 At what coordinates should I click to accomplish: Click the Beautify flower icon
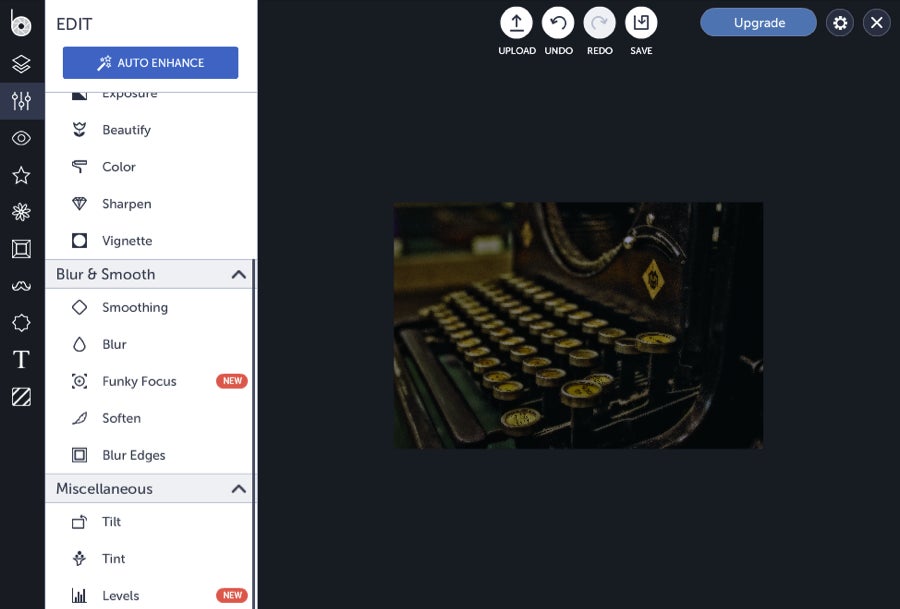point(79,130)
